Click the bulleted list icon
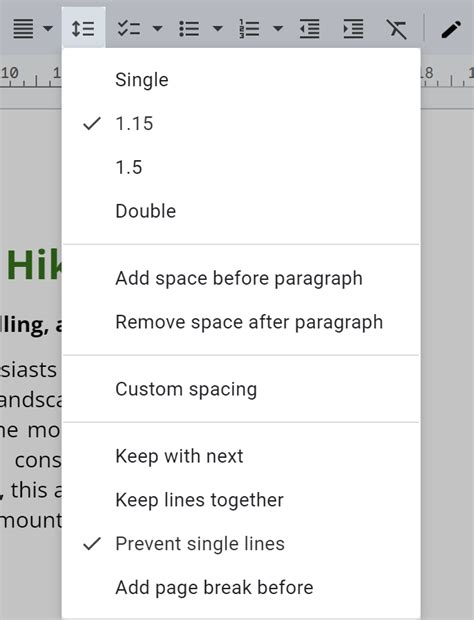Image resolution: width=474 pixels, height=620 pixels. [189, 28]
